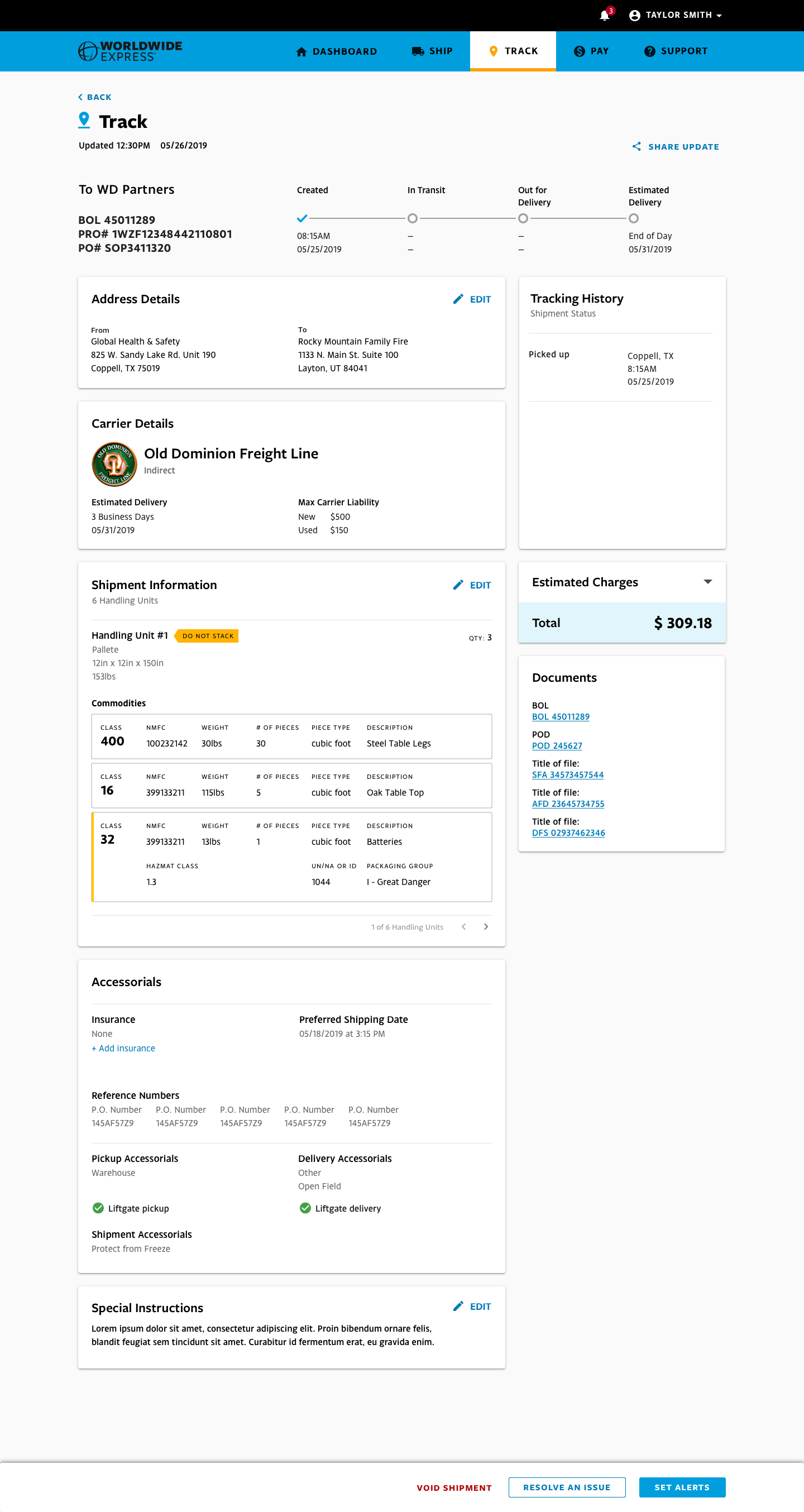
Task: Click the Out for Delivery progress marker
Action: click(x=523, y=218)
